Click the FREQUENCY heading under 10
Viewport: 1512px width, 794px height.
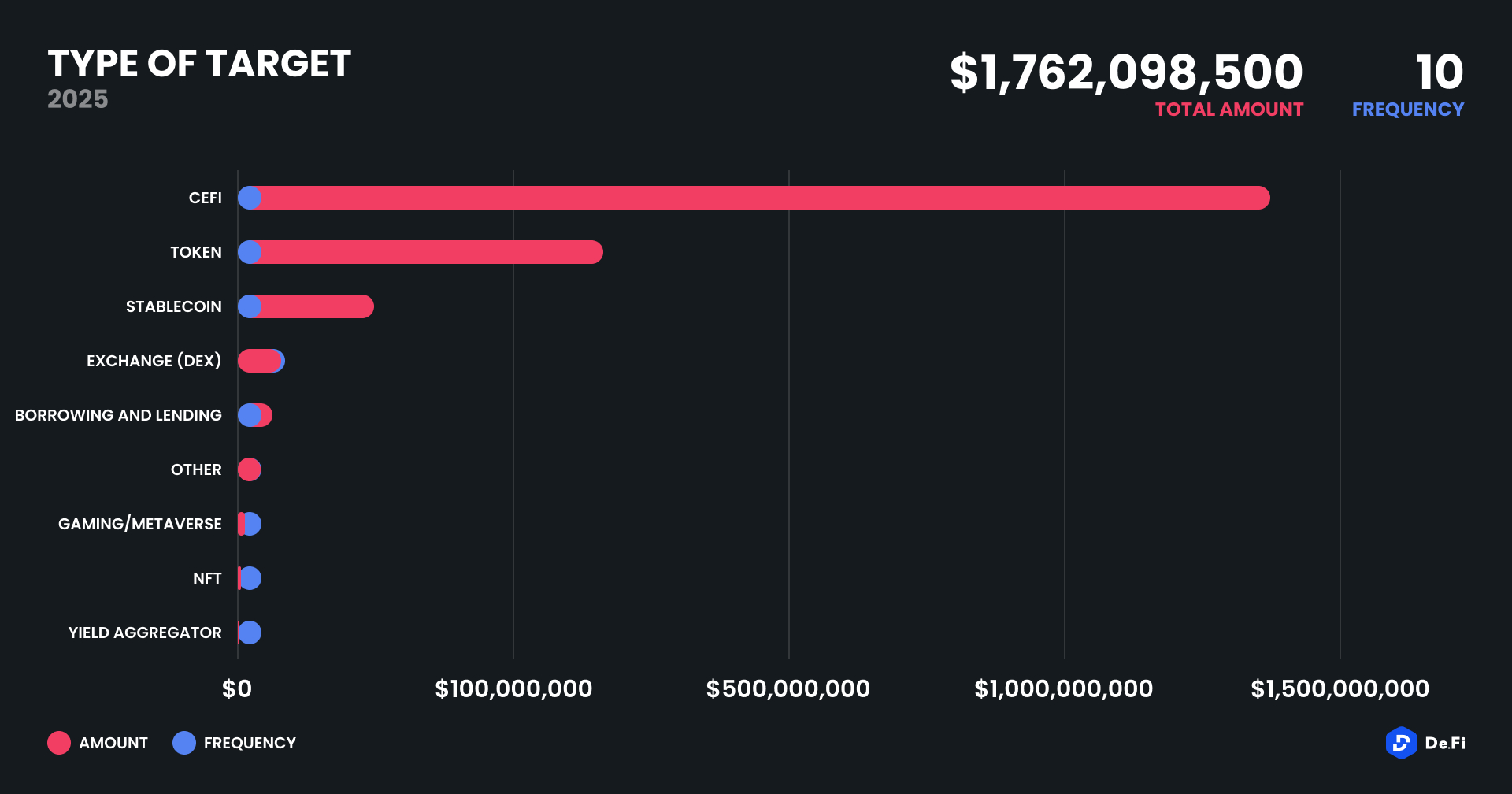coord(1407,109)
